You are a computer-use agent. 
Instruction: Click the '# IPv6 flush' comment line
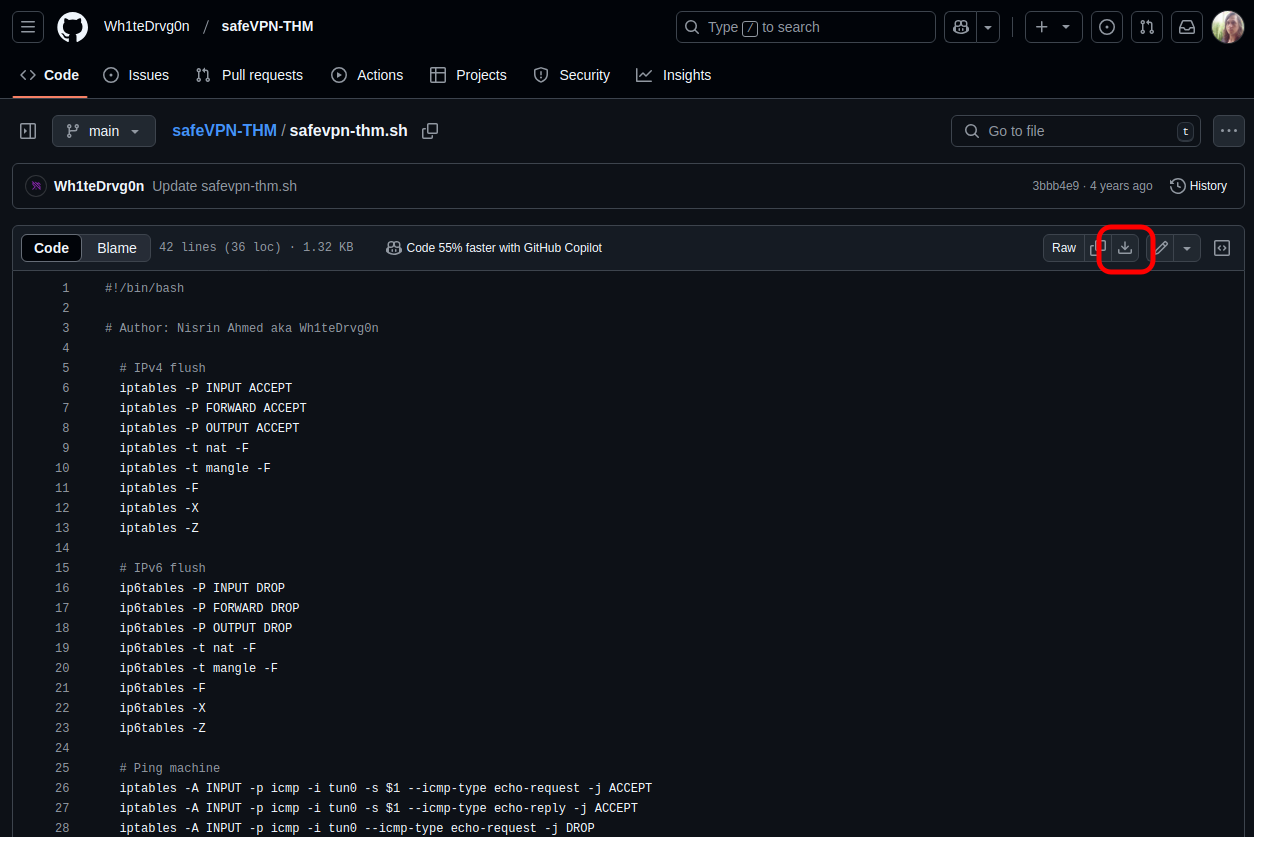(x=163, y=568)
